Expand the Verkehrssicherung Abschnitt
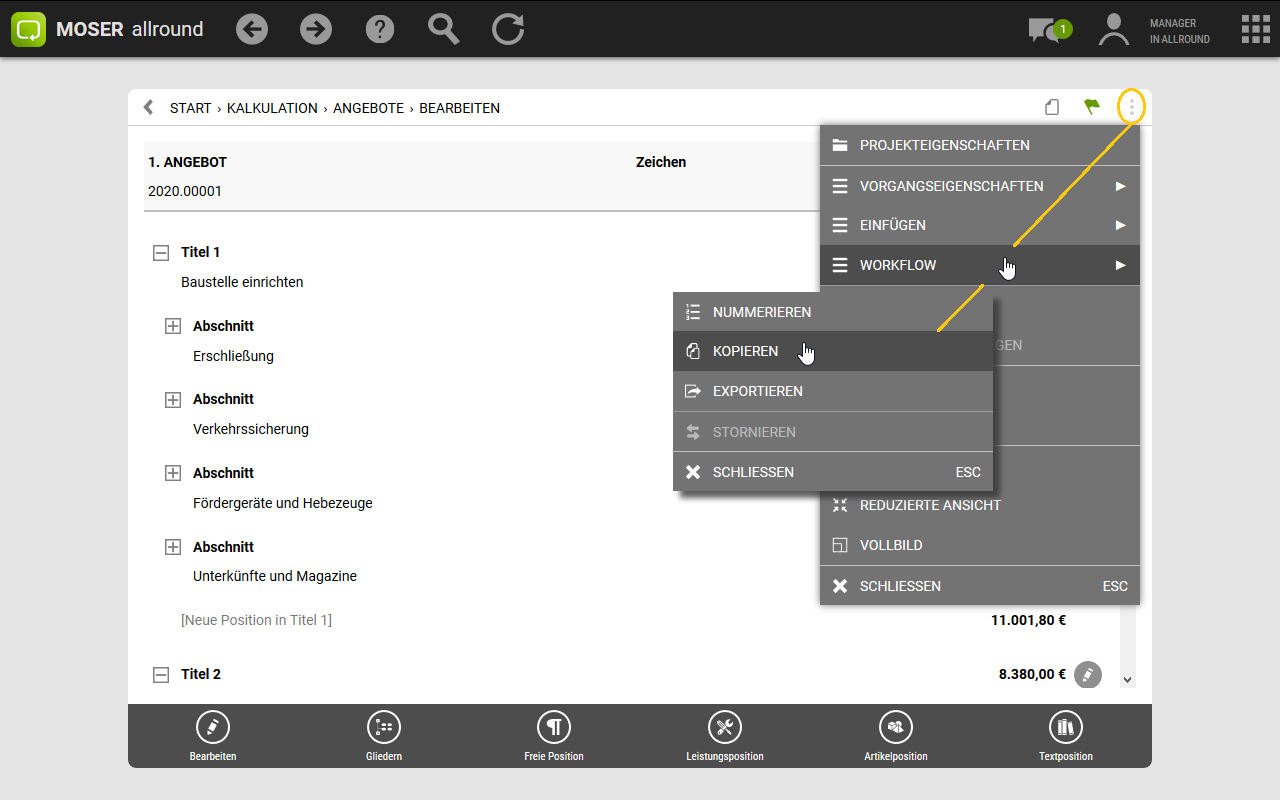This screenshot has width=1280, height=800. (x=173, y=400)
